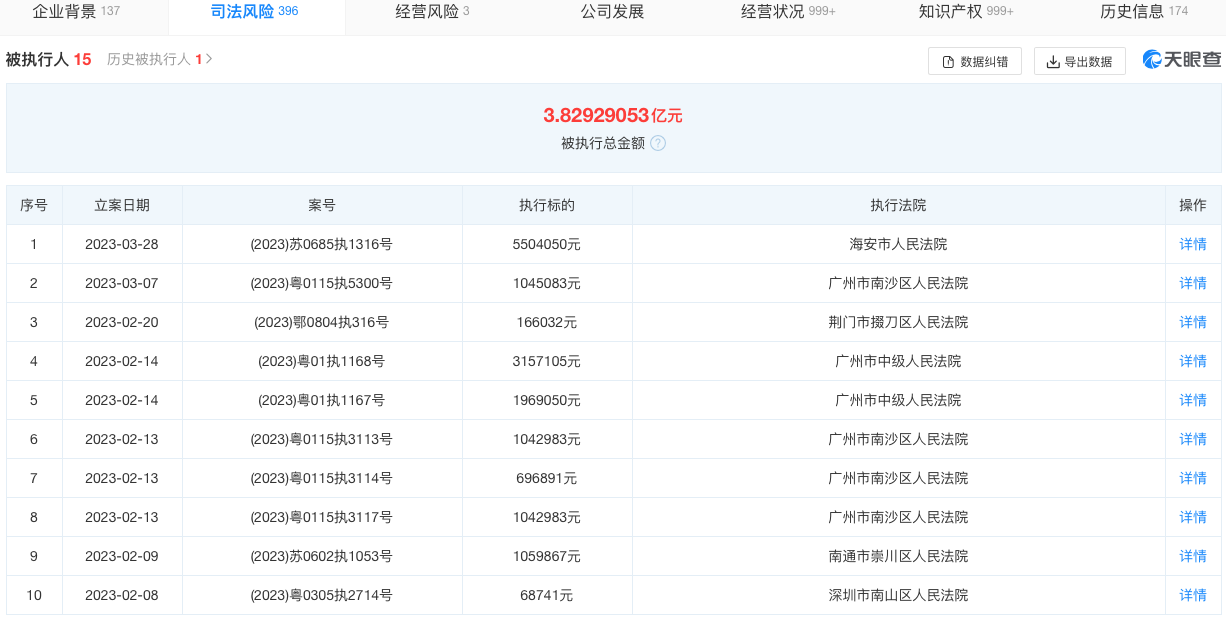1226x617 pixels.
Task: Expand 历史被执行人 with the chevron arrow
Action: coord(209,59)
